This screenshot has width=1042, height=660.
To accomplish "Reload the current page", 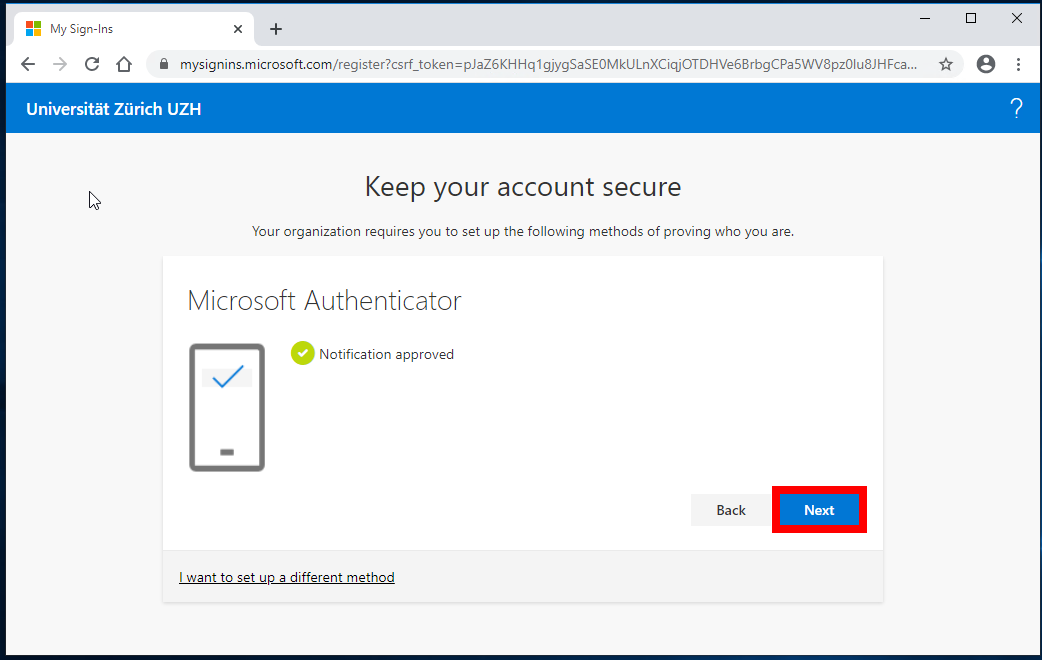I will click(92, 64).
